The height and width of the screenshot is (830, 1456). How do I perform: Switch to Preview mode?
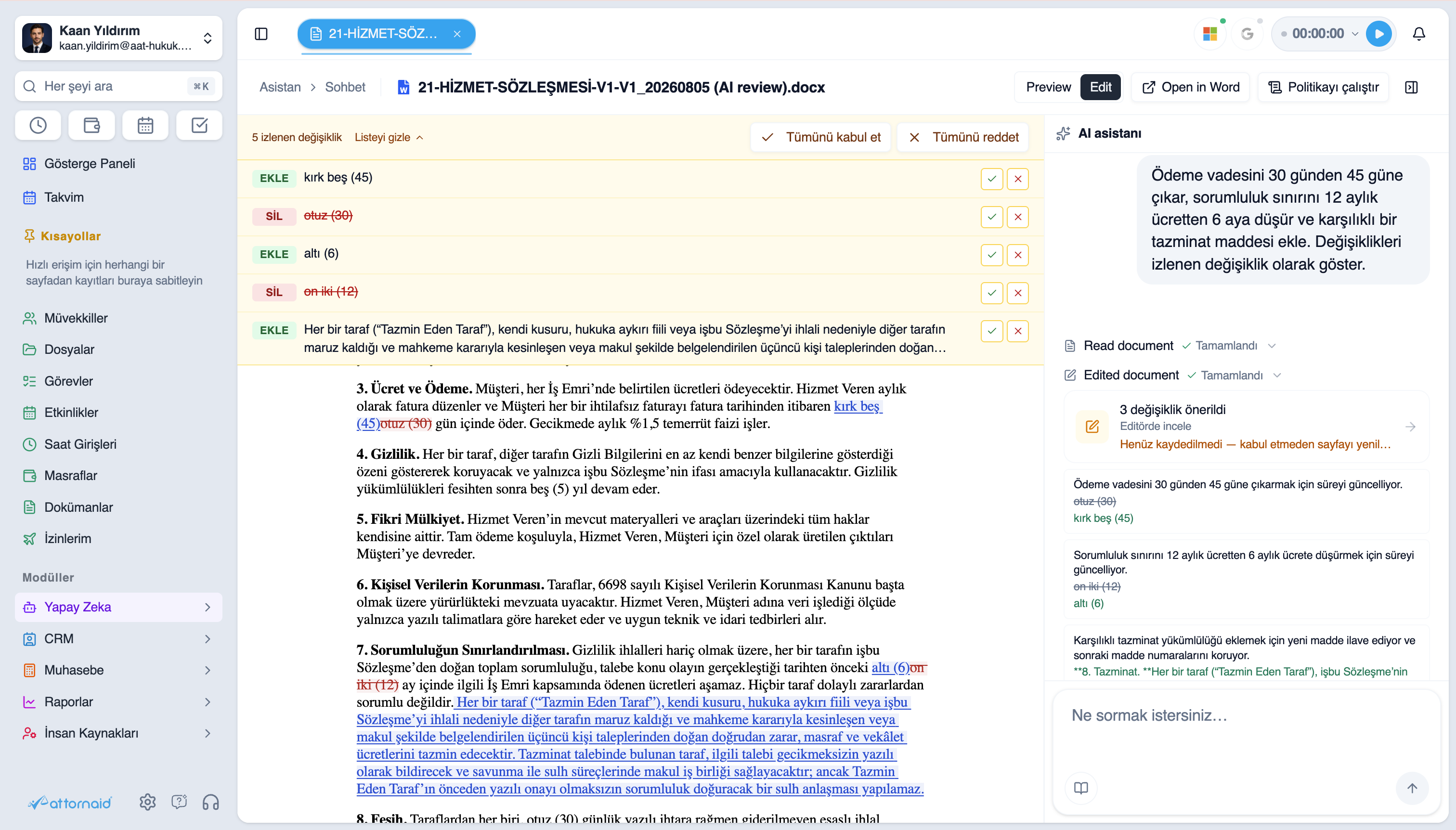[1048, 87]
